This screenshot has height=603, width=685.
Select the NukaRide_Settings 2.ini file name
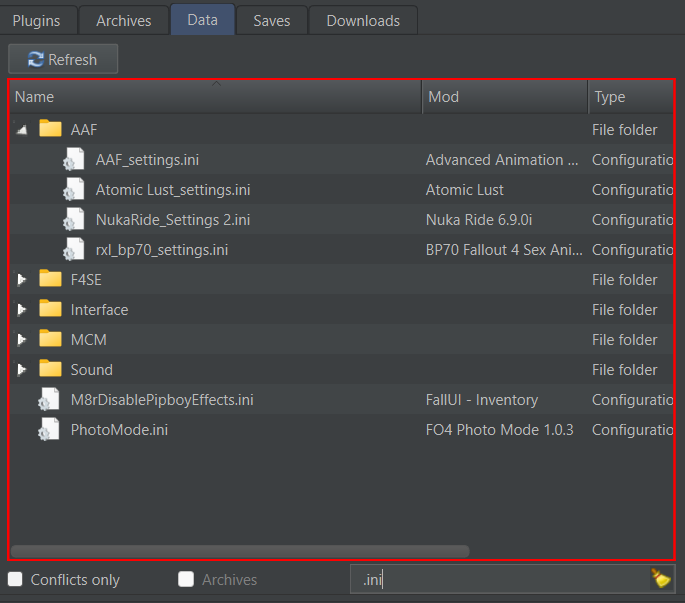click(x=173, y=220)
